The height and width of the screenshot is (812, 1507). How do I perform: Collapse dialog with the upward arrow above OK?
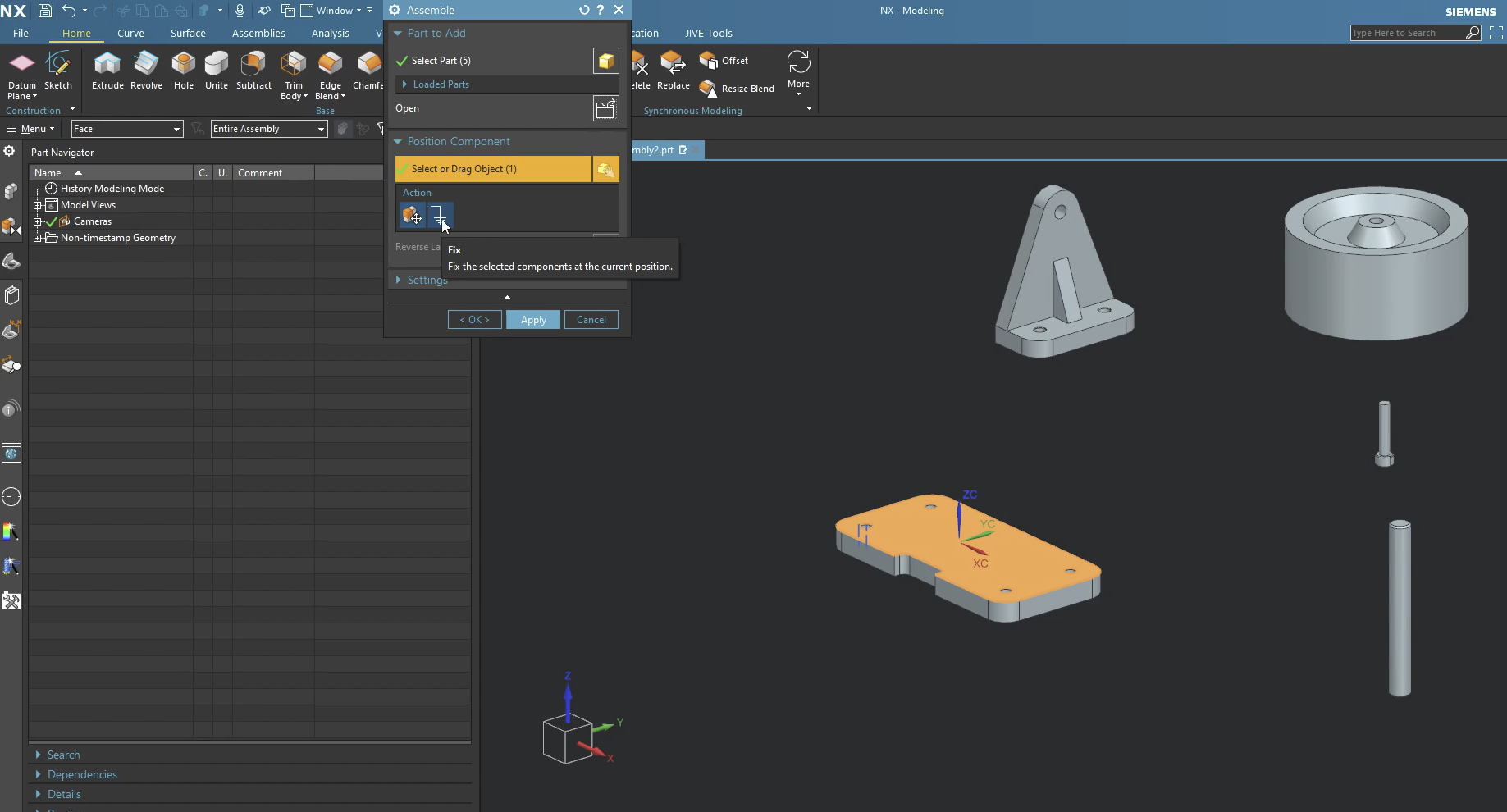(x=507, y=297)
